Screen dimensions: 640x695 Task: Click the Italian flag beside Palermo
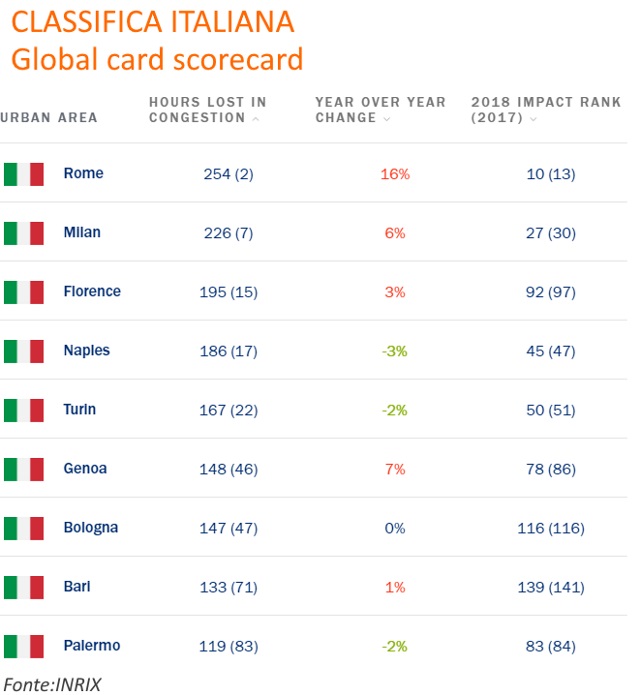click(23, 646)
